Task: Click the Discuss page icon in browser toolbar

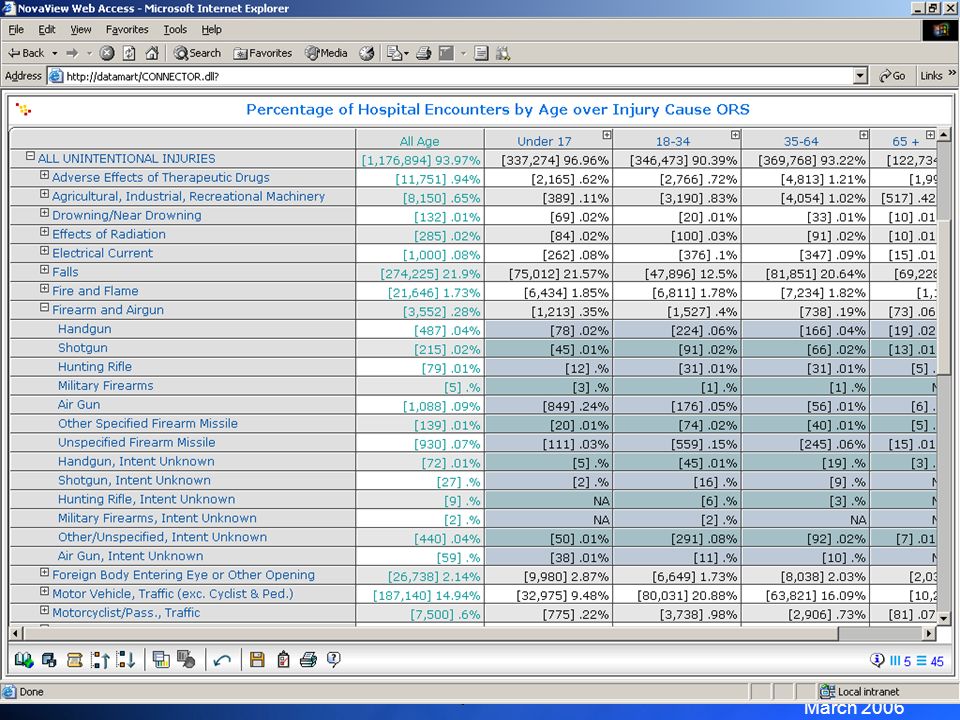Action: coord(481,53)
